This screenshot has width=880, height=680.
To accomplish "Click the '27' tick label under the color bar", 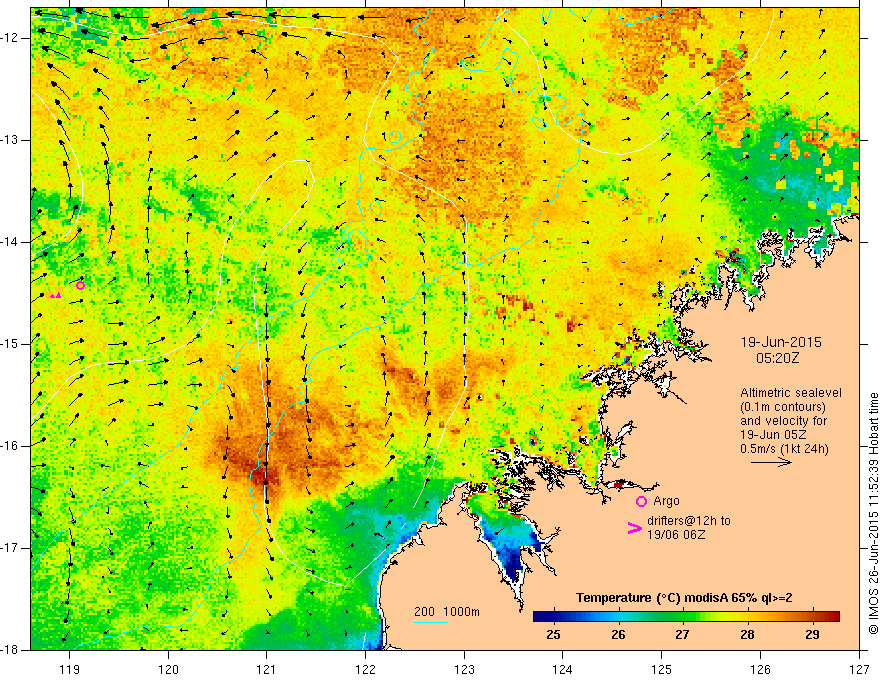I will click(682, 635).
